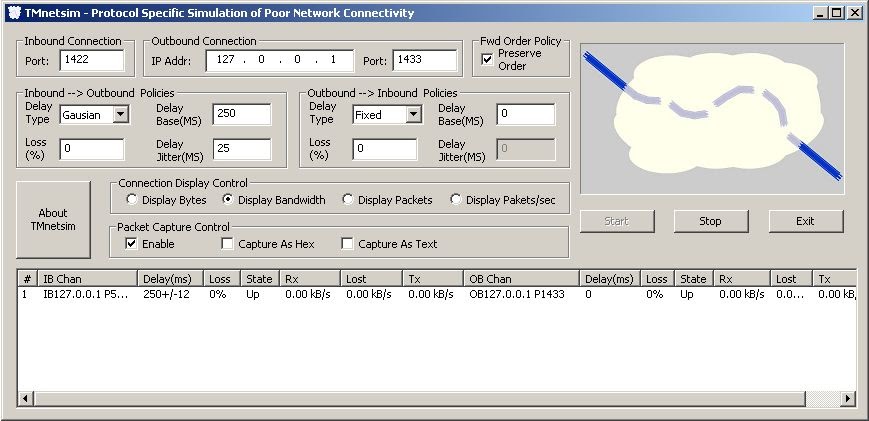Click the horizontal scrollbar thumb

[420, 398]
